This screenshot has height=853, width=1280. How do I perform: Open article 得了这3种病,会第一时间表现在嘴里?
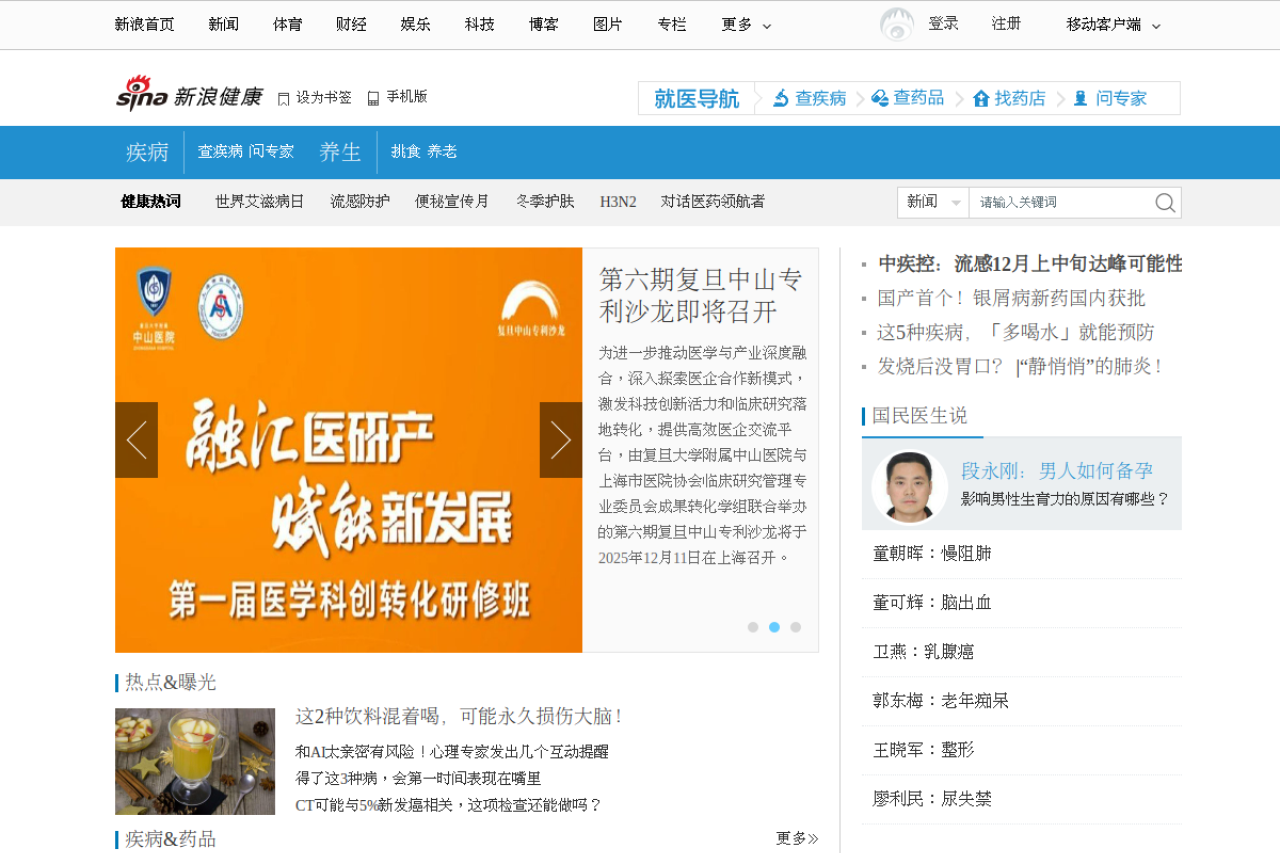click(x=418, y=778)
